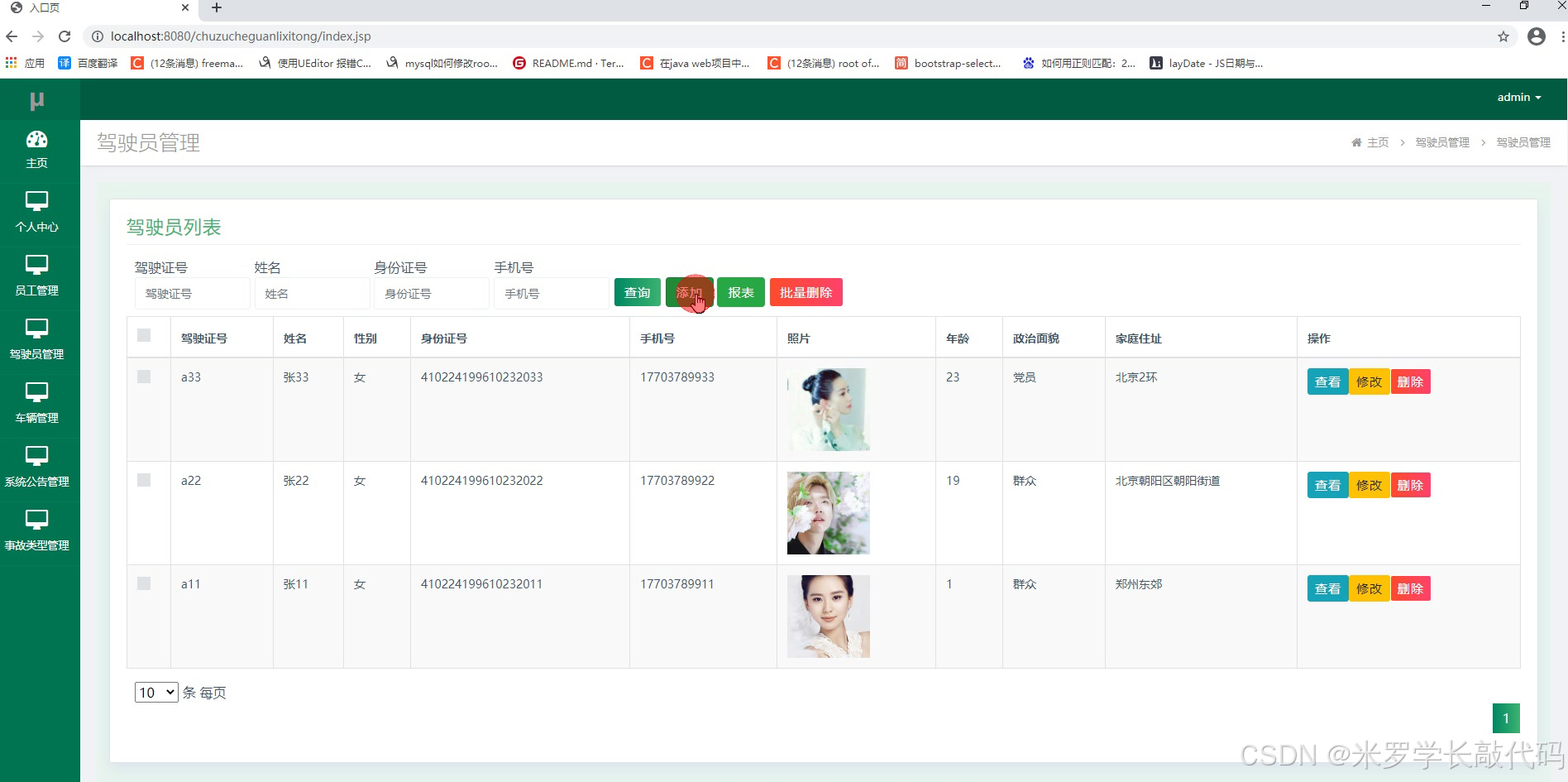
Task: Open the per-page count dropdown showing 10
Action: pyautogui.click(x=155, y=693)
